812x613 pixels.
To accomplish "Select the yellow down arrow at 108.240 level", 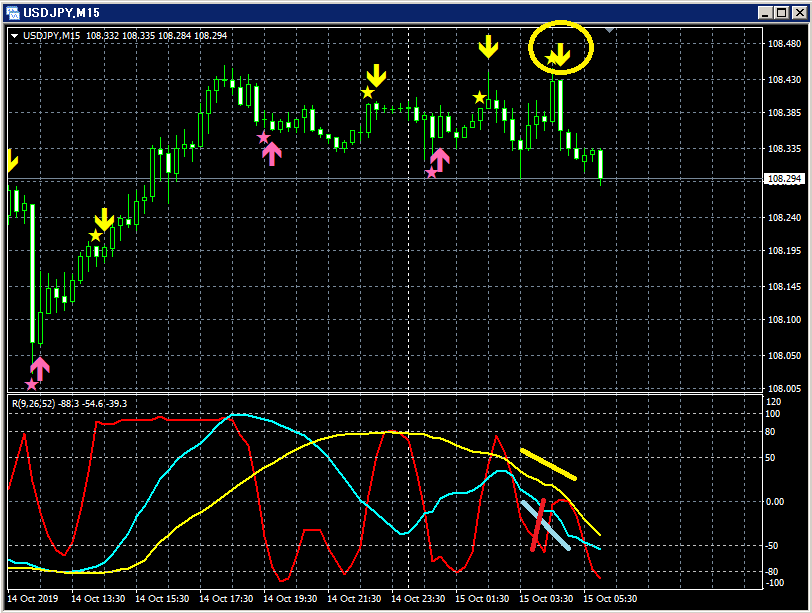I will [x=104, y=220].
